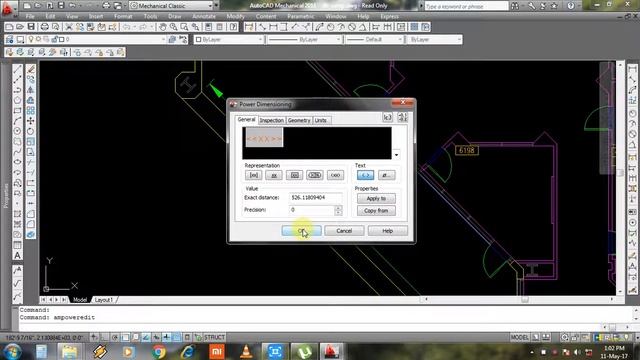Select the Rectangle tool in Draw toolbar
The width and height of the screenshot is (640, 360).
[17, 111]
